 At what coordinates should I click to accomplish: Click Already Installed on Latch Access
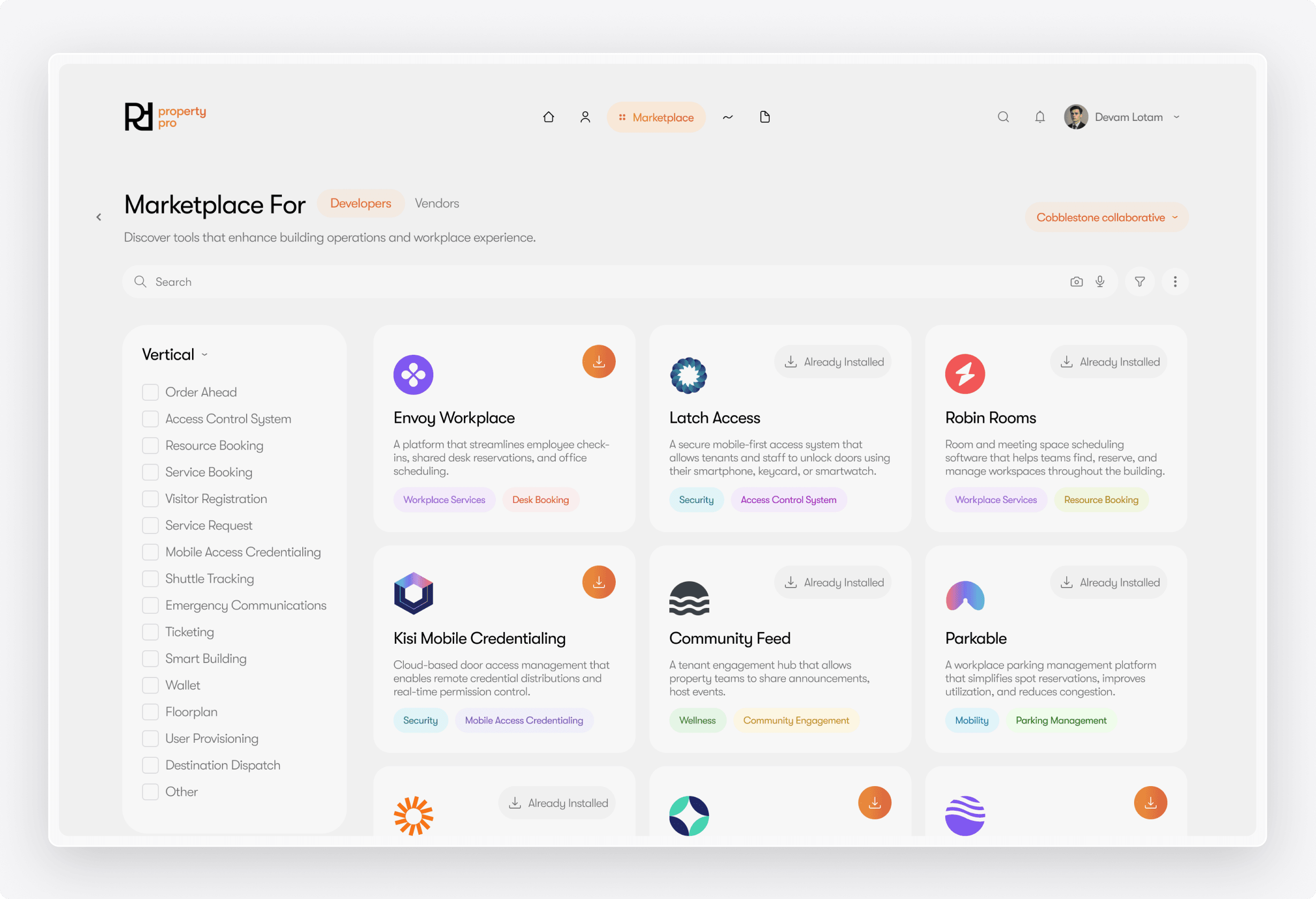[x=832, y=361]
